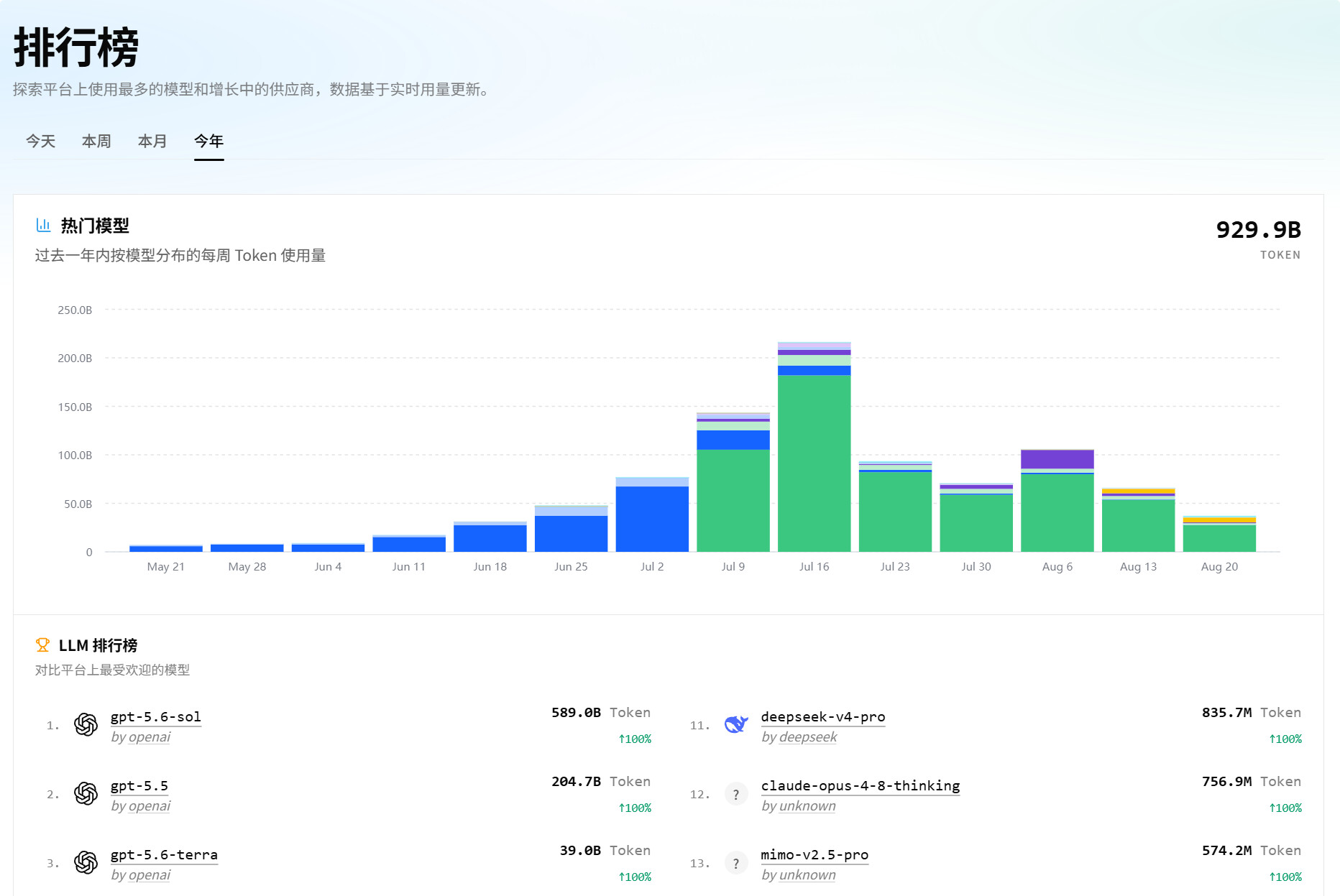This screenshot has height=896, width=1340.
Task: Click the green segment of the Jul 30 bar
Action: tap(976, 523)
